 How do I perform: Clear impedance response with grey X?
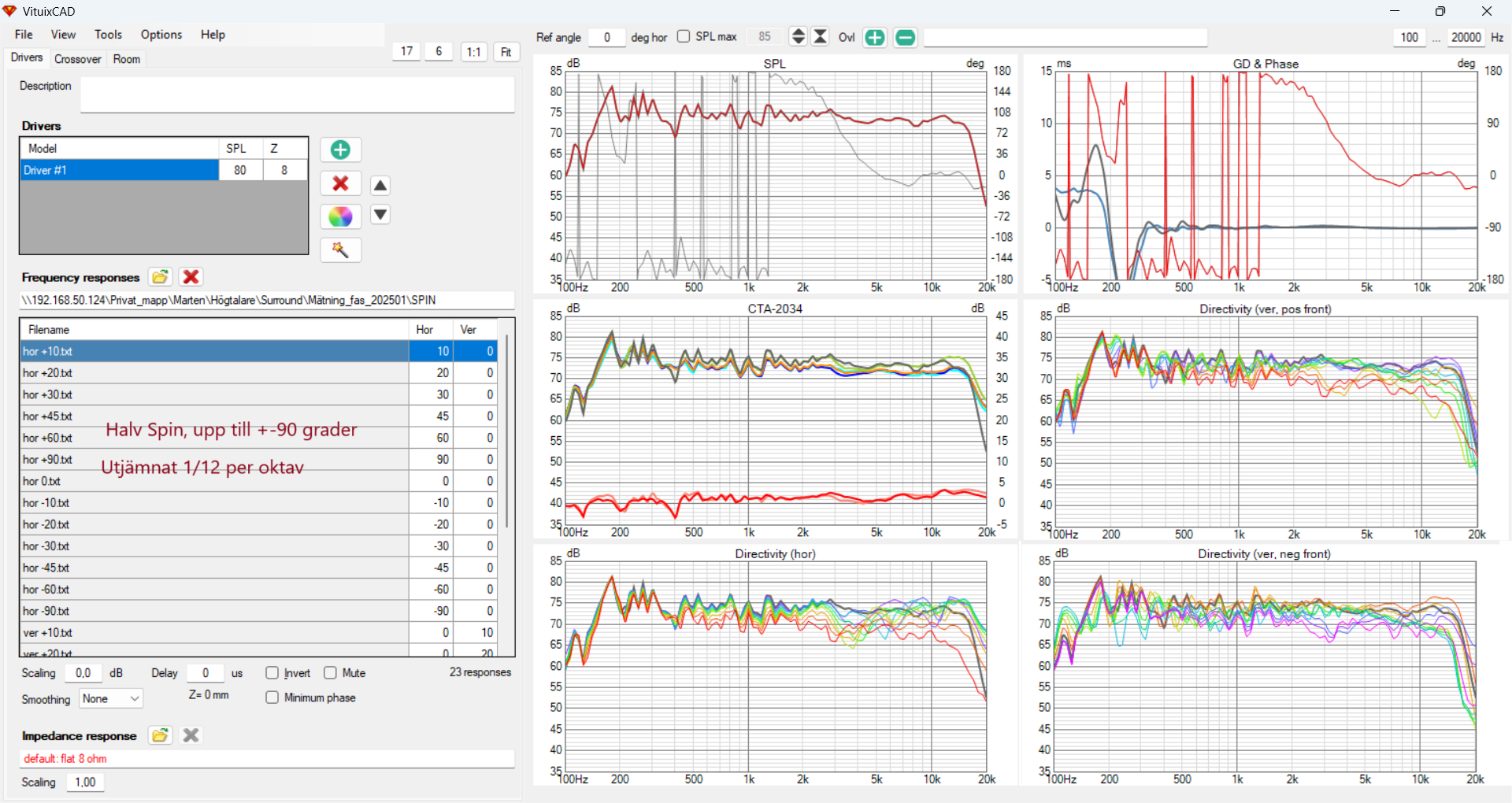point(191,735)
